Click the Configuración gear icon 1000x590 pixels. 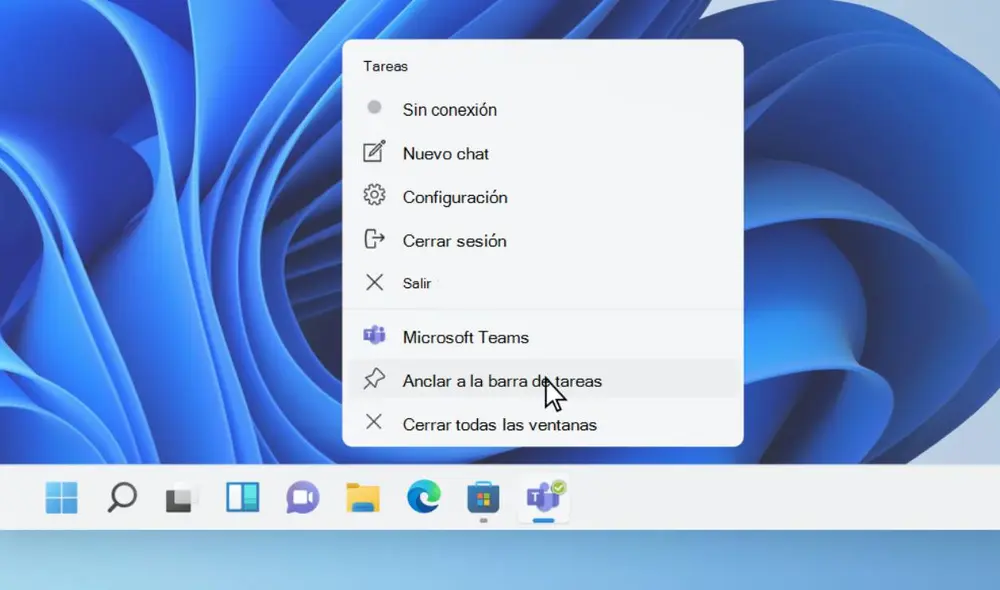click(x=374, y=197)
